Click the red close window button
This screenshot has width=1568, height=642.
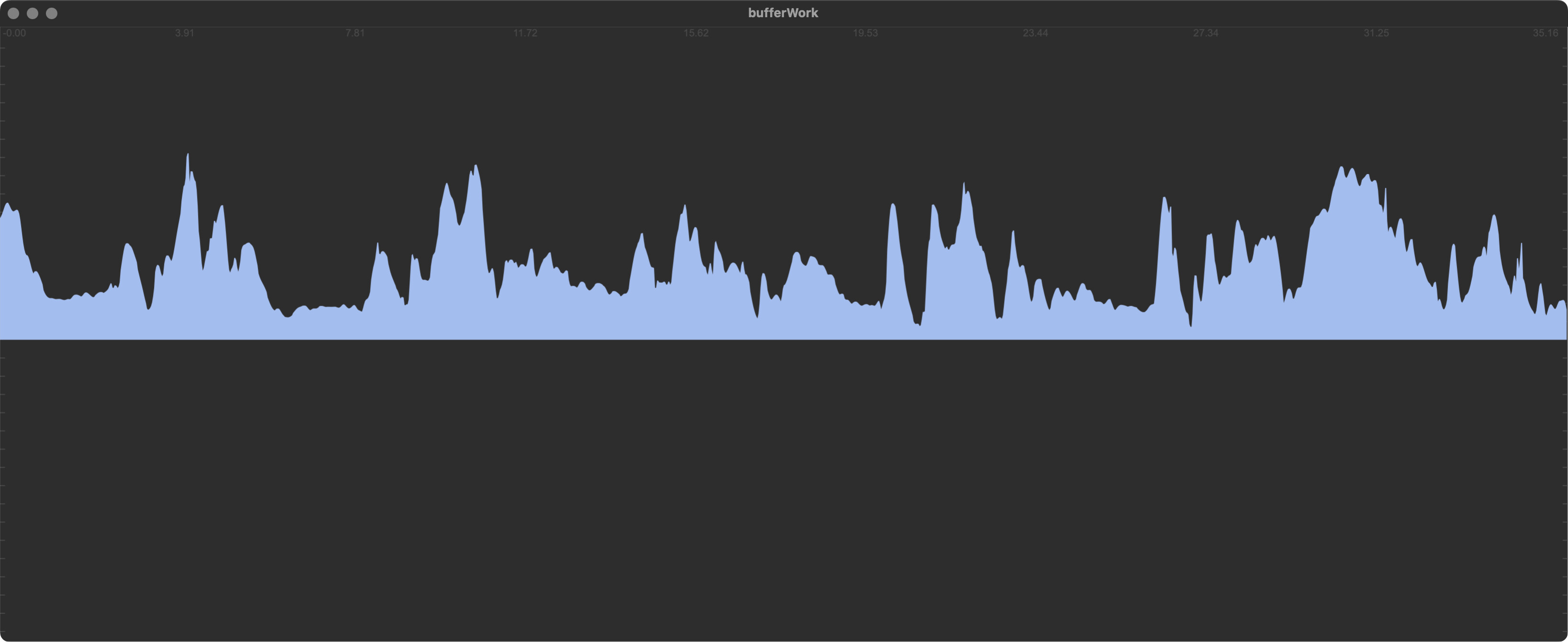(13, 13)
